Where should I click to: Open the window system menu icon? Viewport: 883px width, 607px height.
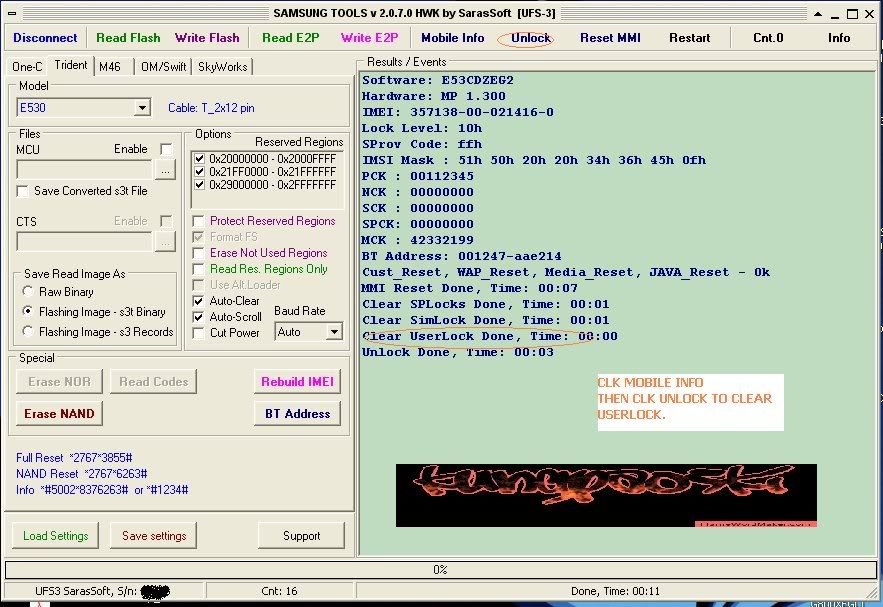coord(12,14)
